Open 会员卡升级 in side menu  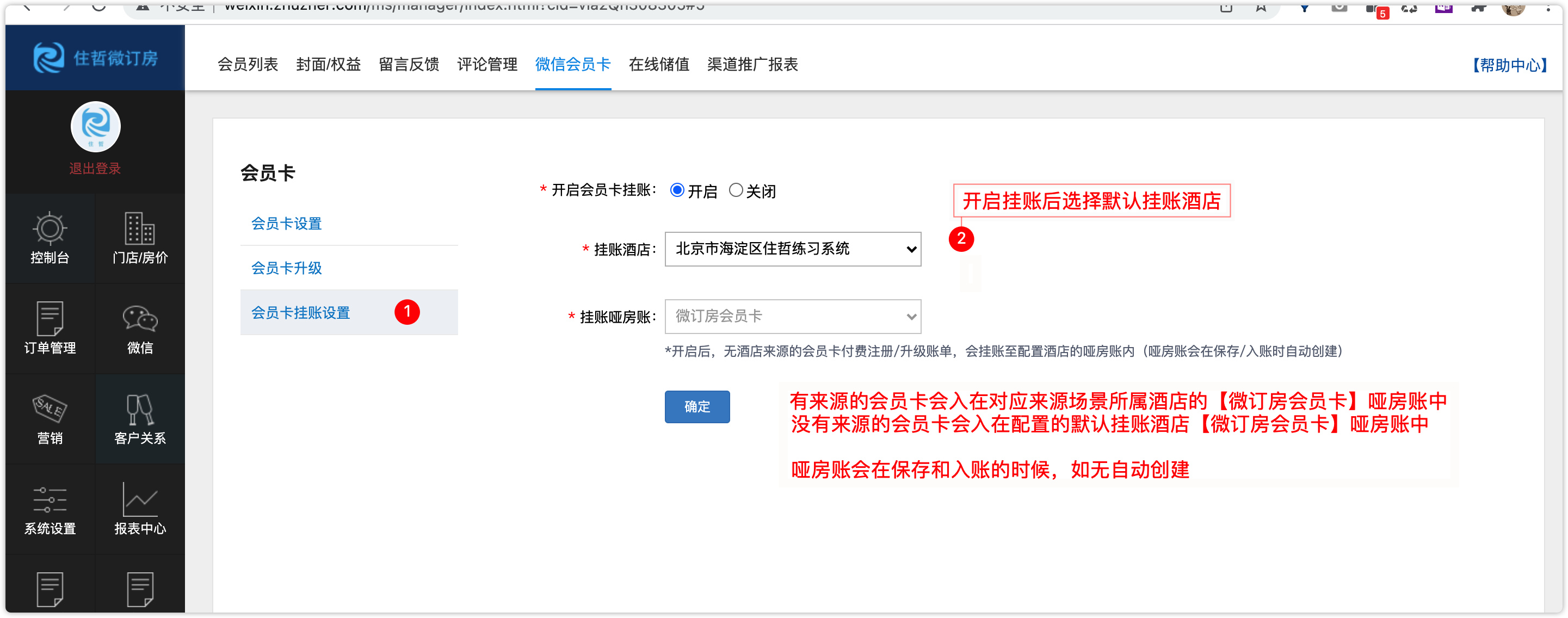pos(286,268)
